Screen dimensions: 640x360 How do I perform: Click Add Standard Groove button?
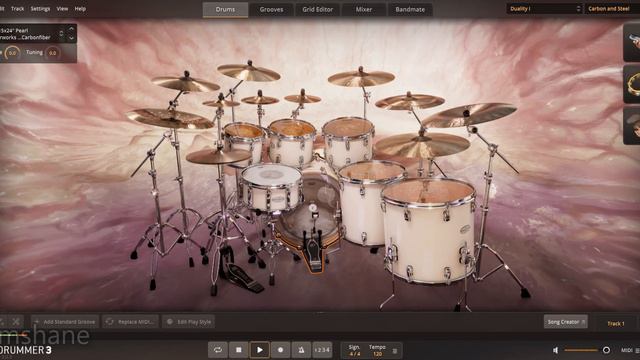coord(65,322)
